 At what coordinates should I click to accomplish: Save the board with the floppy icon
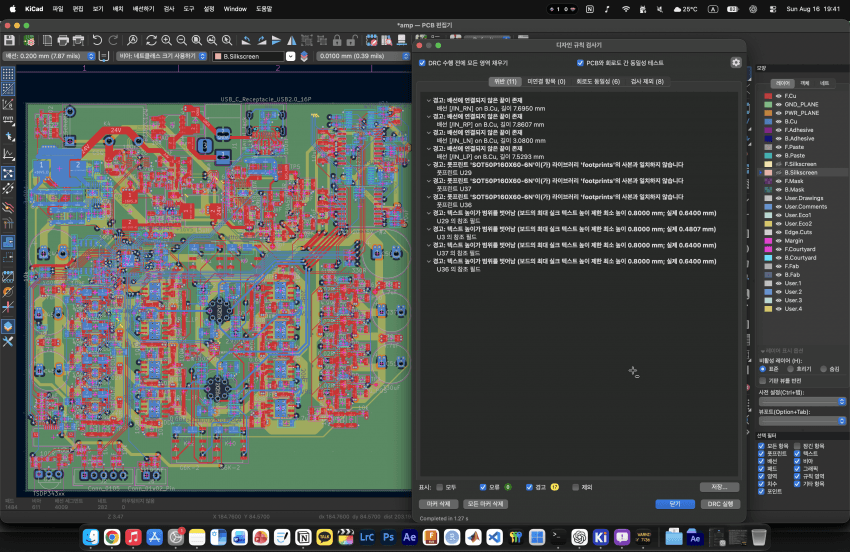tap(9, 40)
